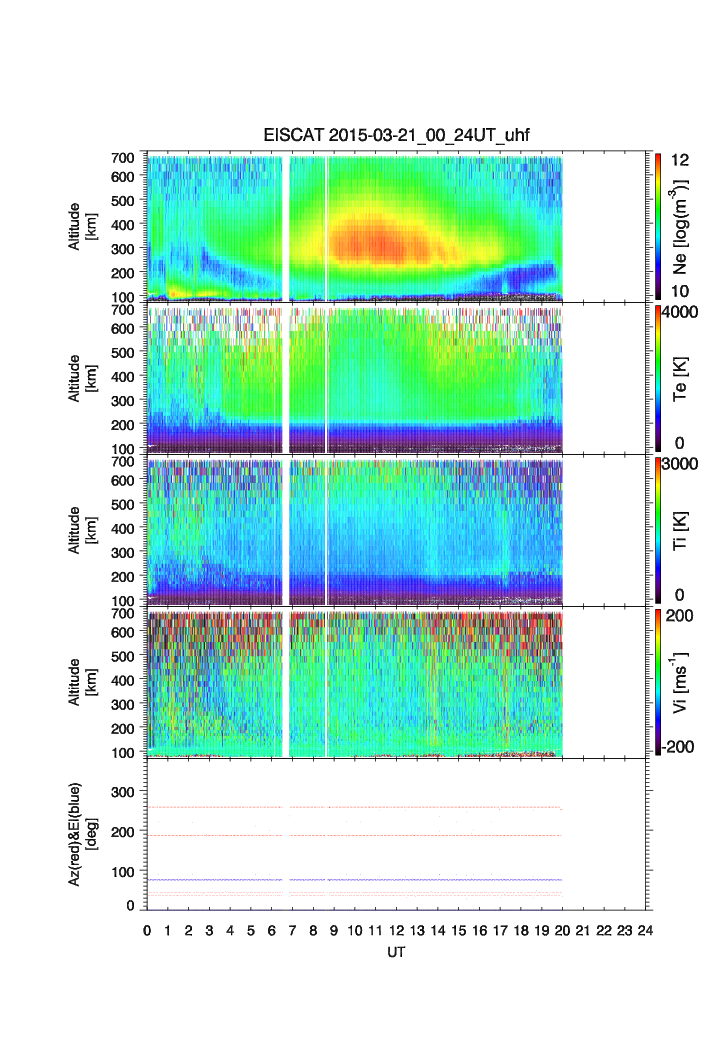Image resolution: width=708 pixels, height=1062 pixels.
Task: Click the Ne electron density colorbar
Action: (658, 226)
